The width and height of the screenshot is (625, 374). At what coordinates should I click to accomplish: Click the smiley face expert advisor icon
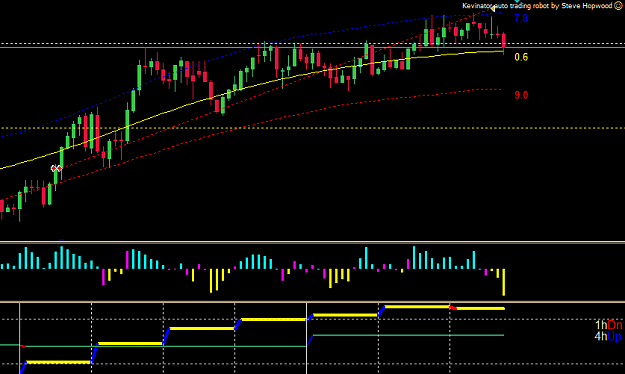click(618, 6)
